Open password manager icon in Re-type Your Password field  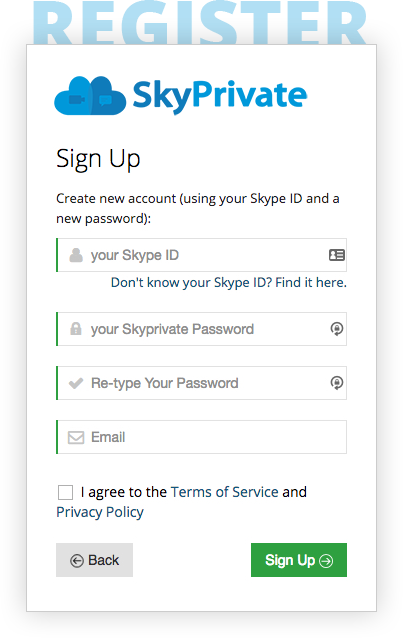(337, 383)
